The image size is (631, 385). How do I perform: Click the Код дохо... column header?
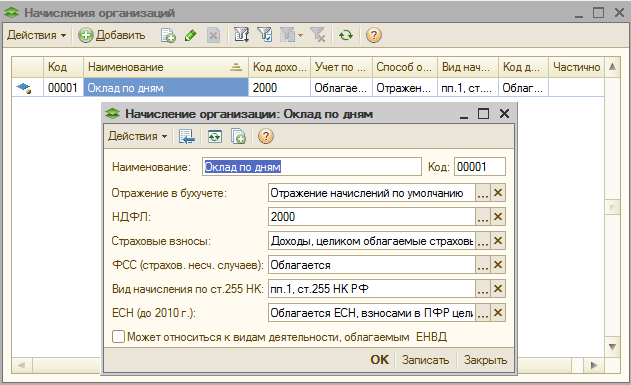[x=279, y=67]
